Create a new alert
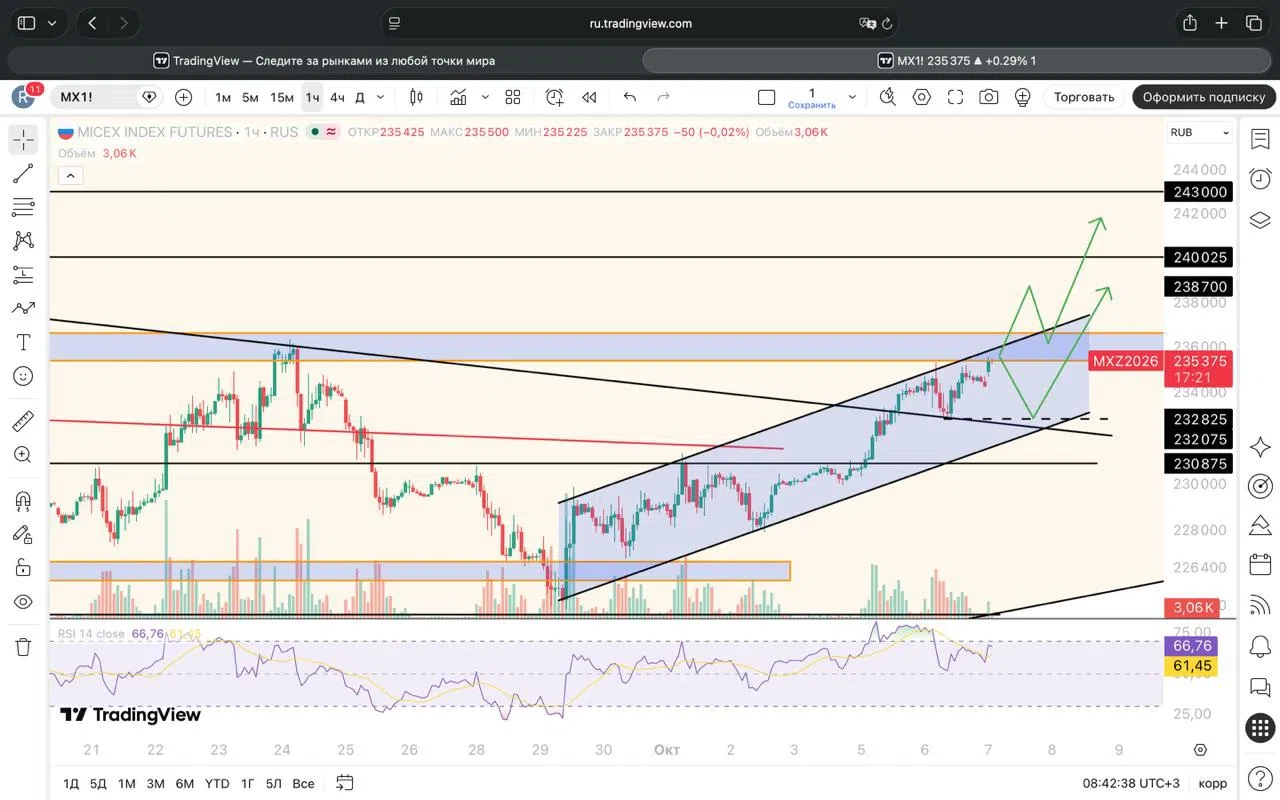1280x800 pixels. (555, 97)
